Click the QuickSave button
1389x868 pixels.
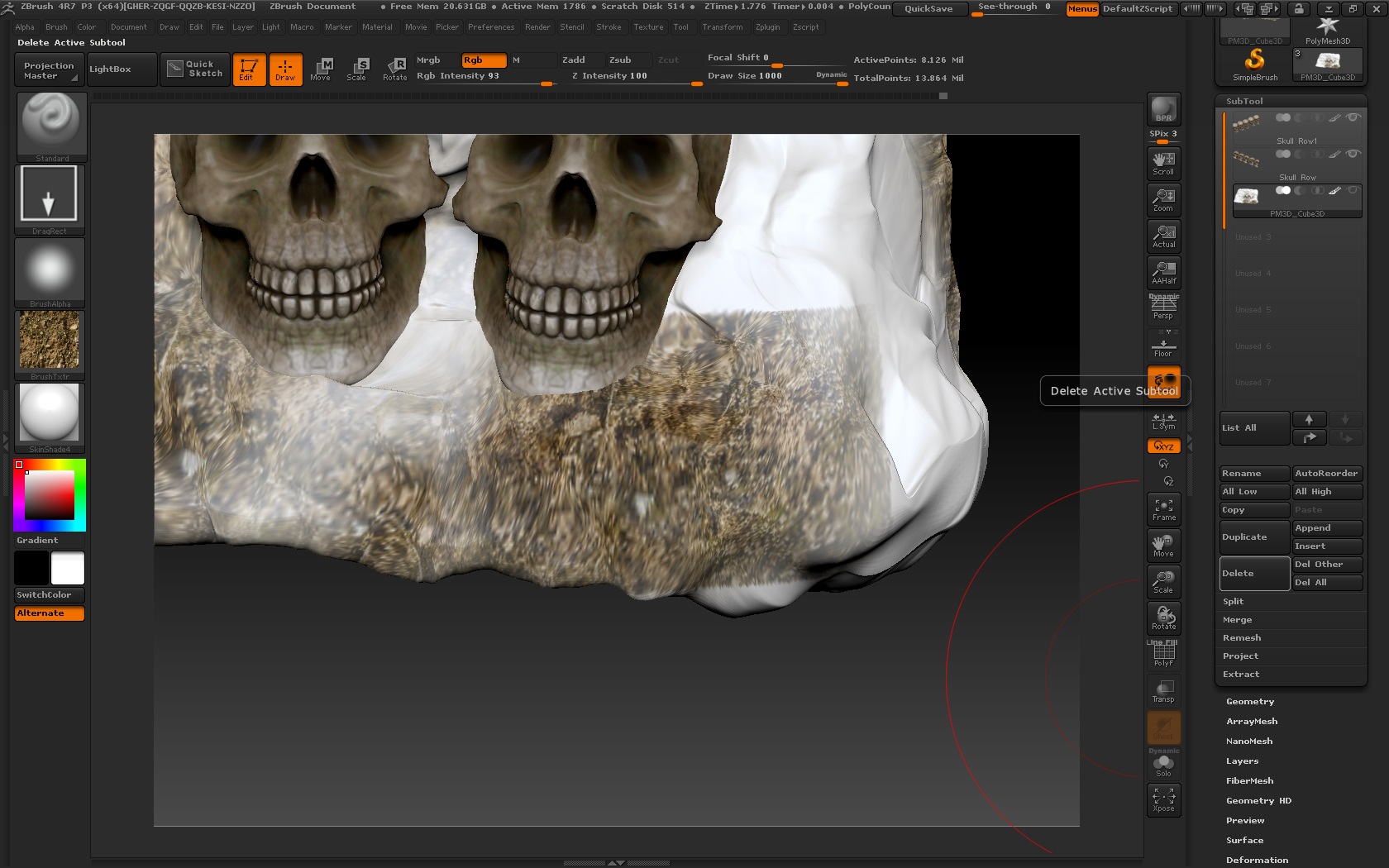point(929,9)
